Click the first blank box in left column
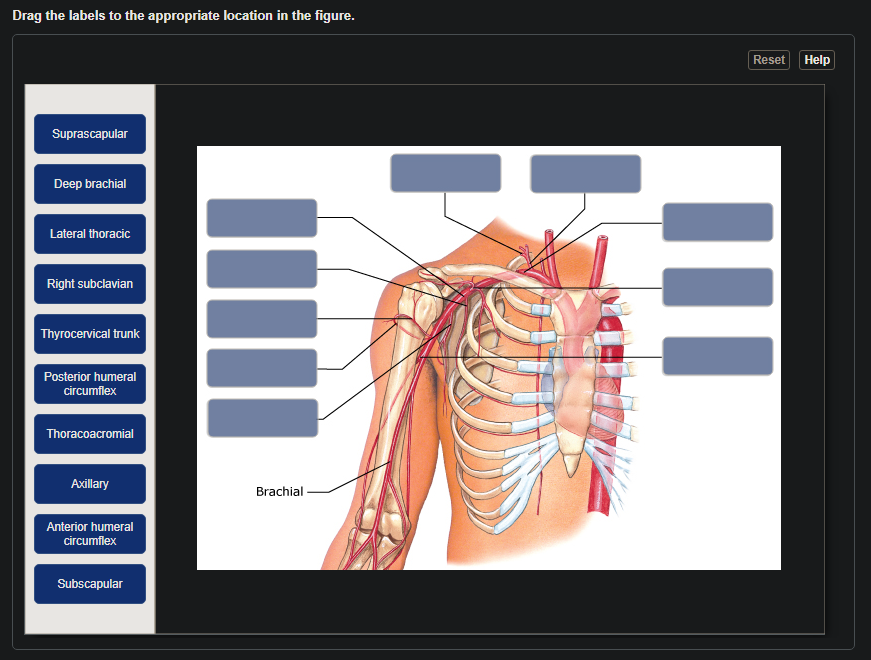The image size is (871, 660). [x=262, y=218]
